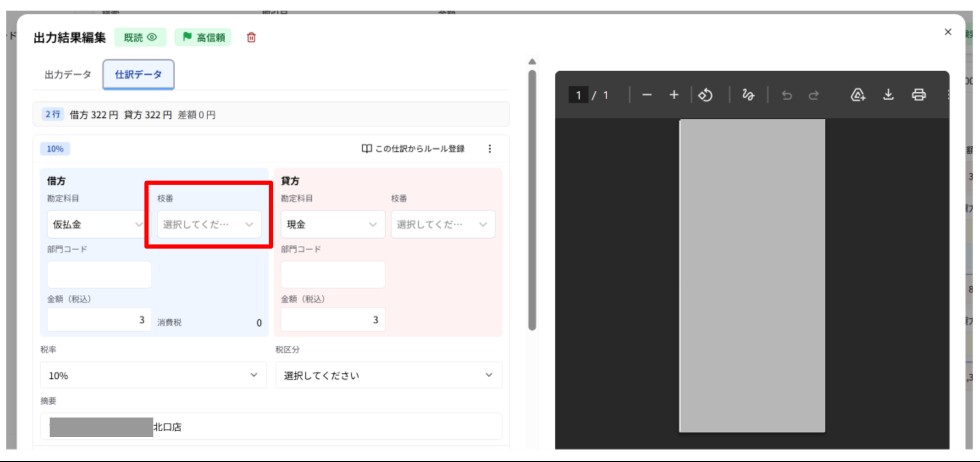Select the PDF draw annotation tool
Image resolution: width=980 pixels, height=462 pixels.
[x=748, y=95]
